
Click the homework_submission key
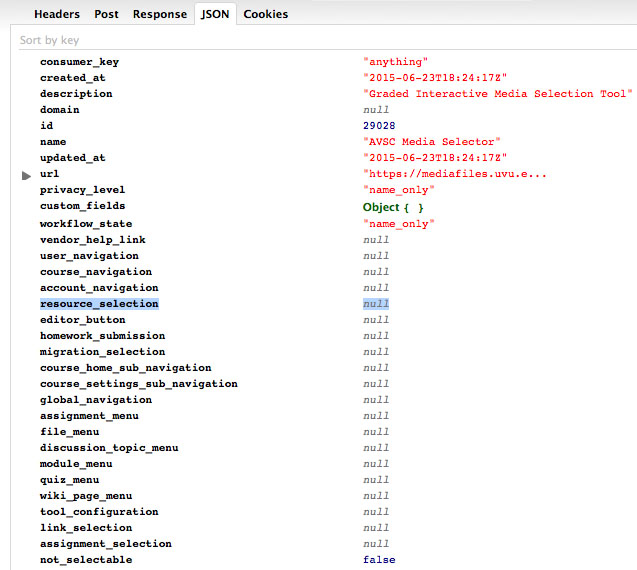pos(102,336)
